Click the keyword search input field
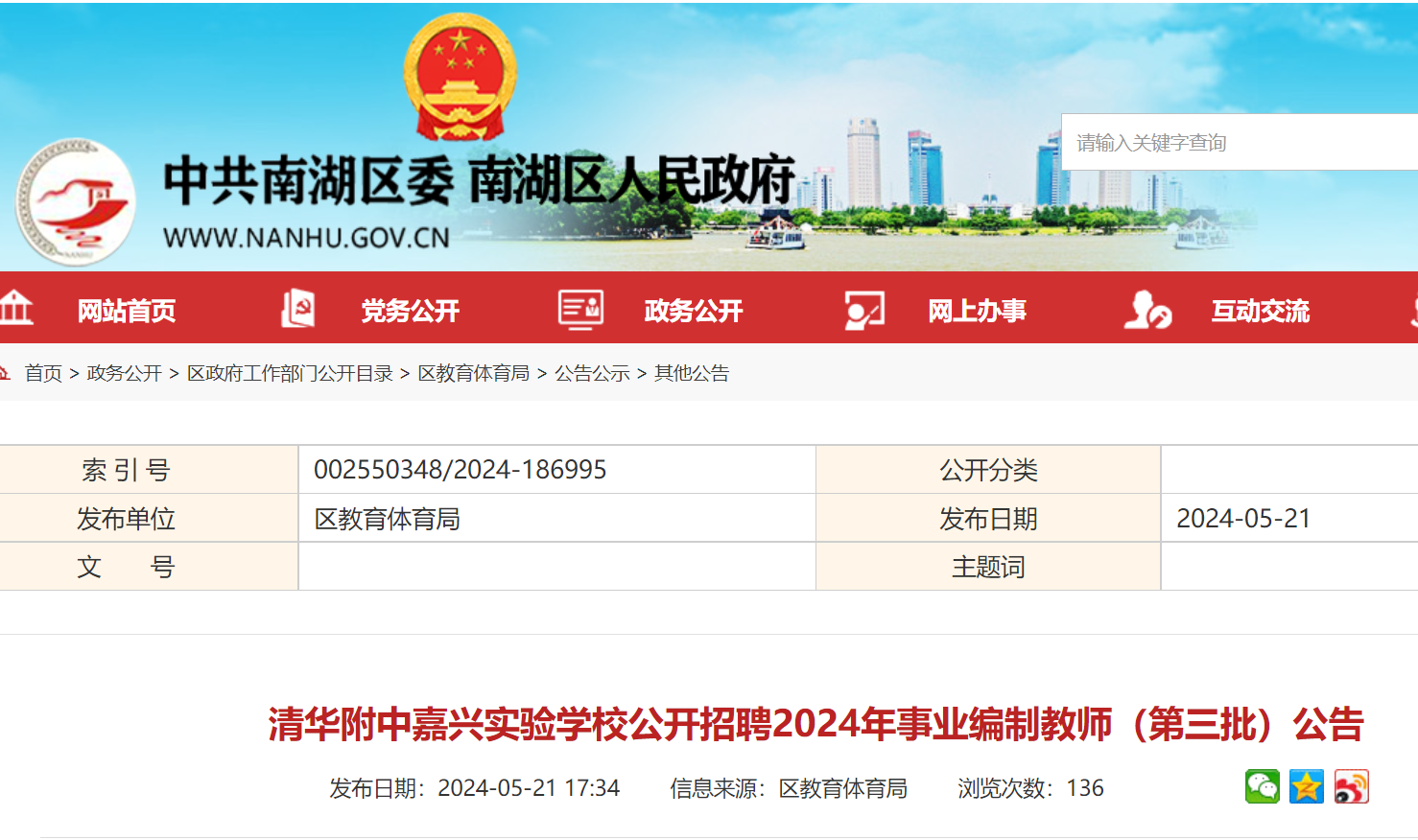 pyautogui.click(x=1240, y=142)
